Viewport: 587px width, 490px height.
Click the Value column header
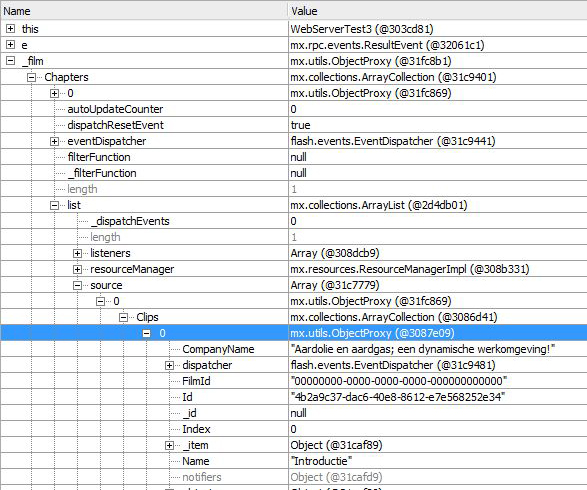[438, 11]
